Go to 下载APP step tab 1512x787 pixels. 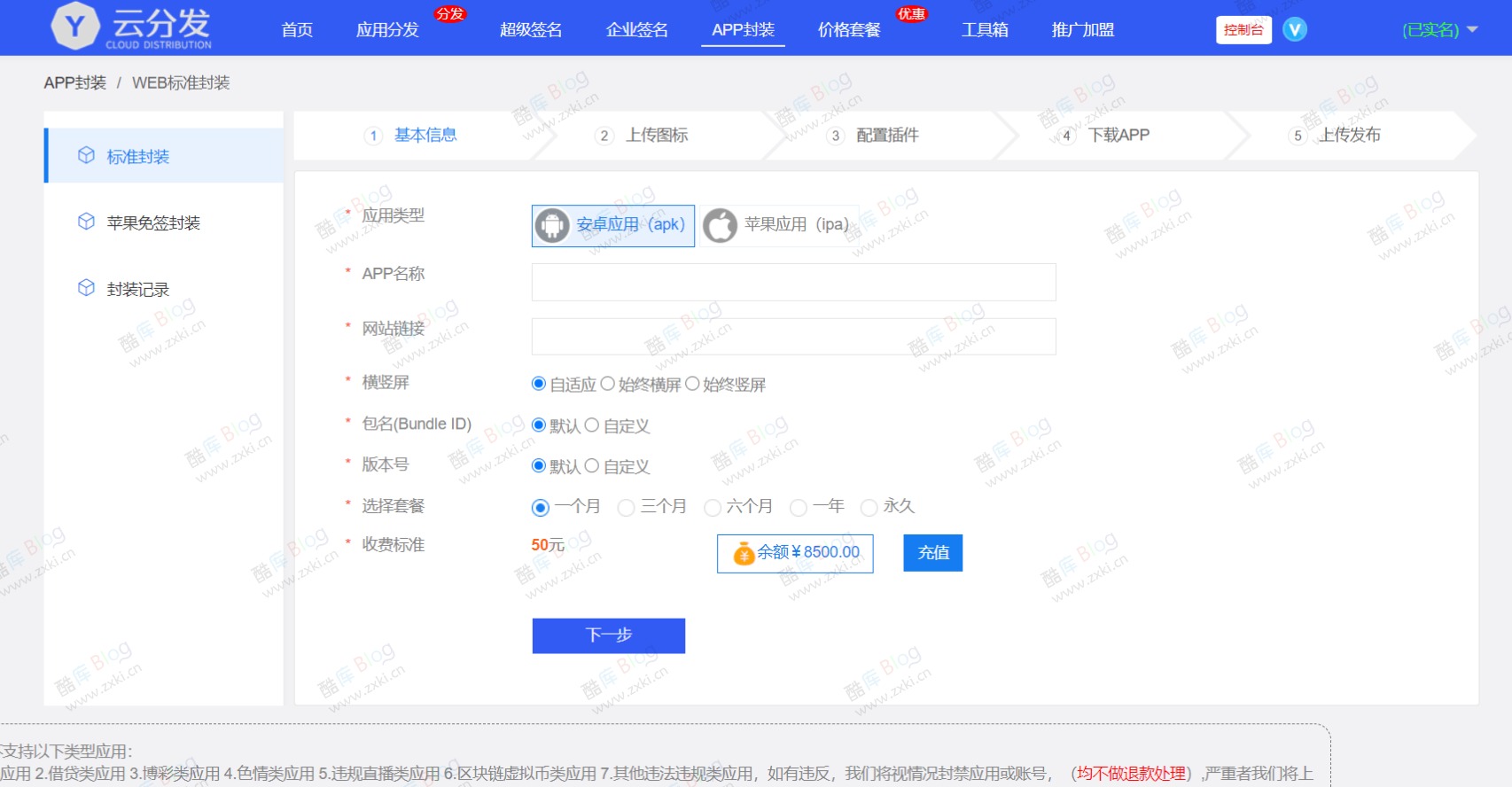[1118, 135]
